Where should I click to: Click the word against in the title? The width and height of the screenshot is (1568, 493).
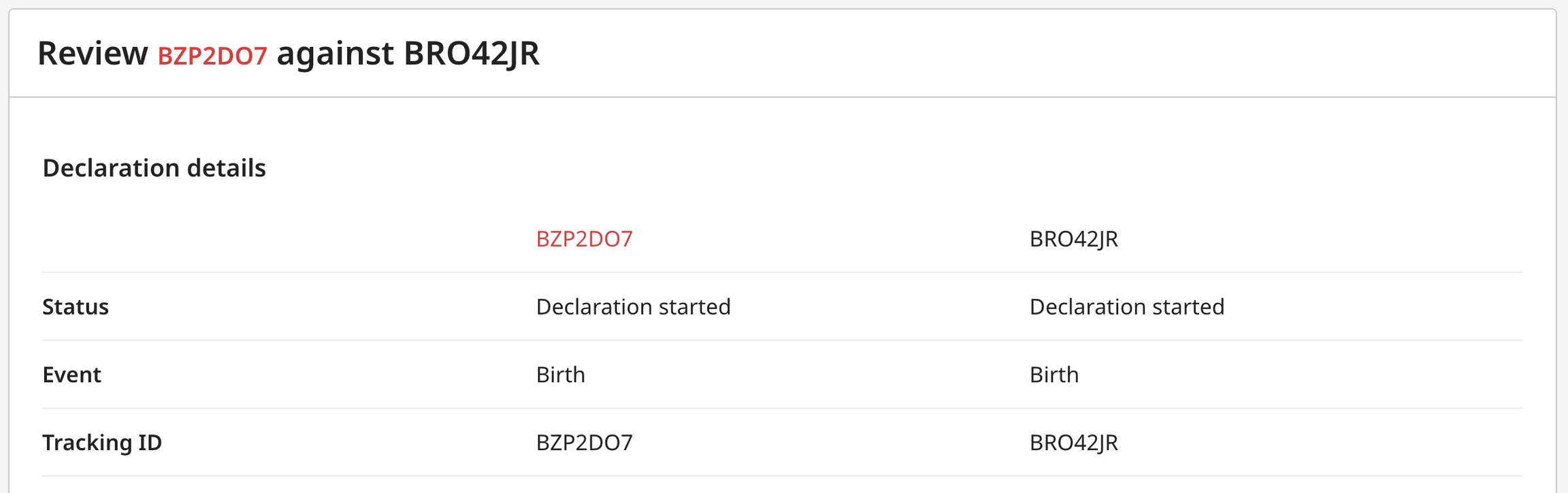pyautogui.click(x=335, y=54)
